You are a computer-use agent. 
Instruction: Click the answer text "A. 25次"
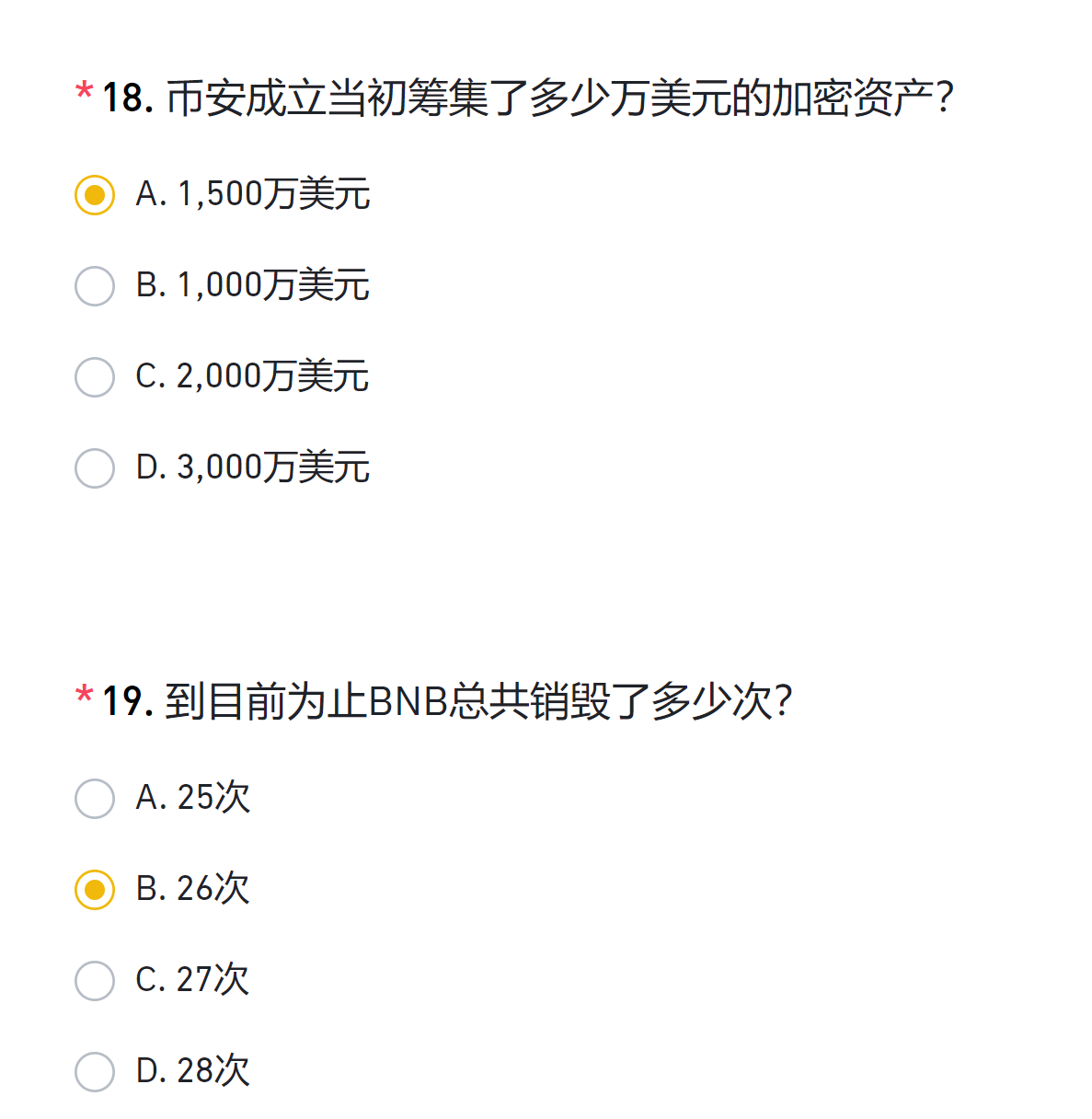(193, 798)
